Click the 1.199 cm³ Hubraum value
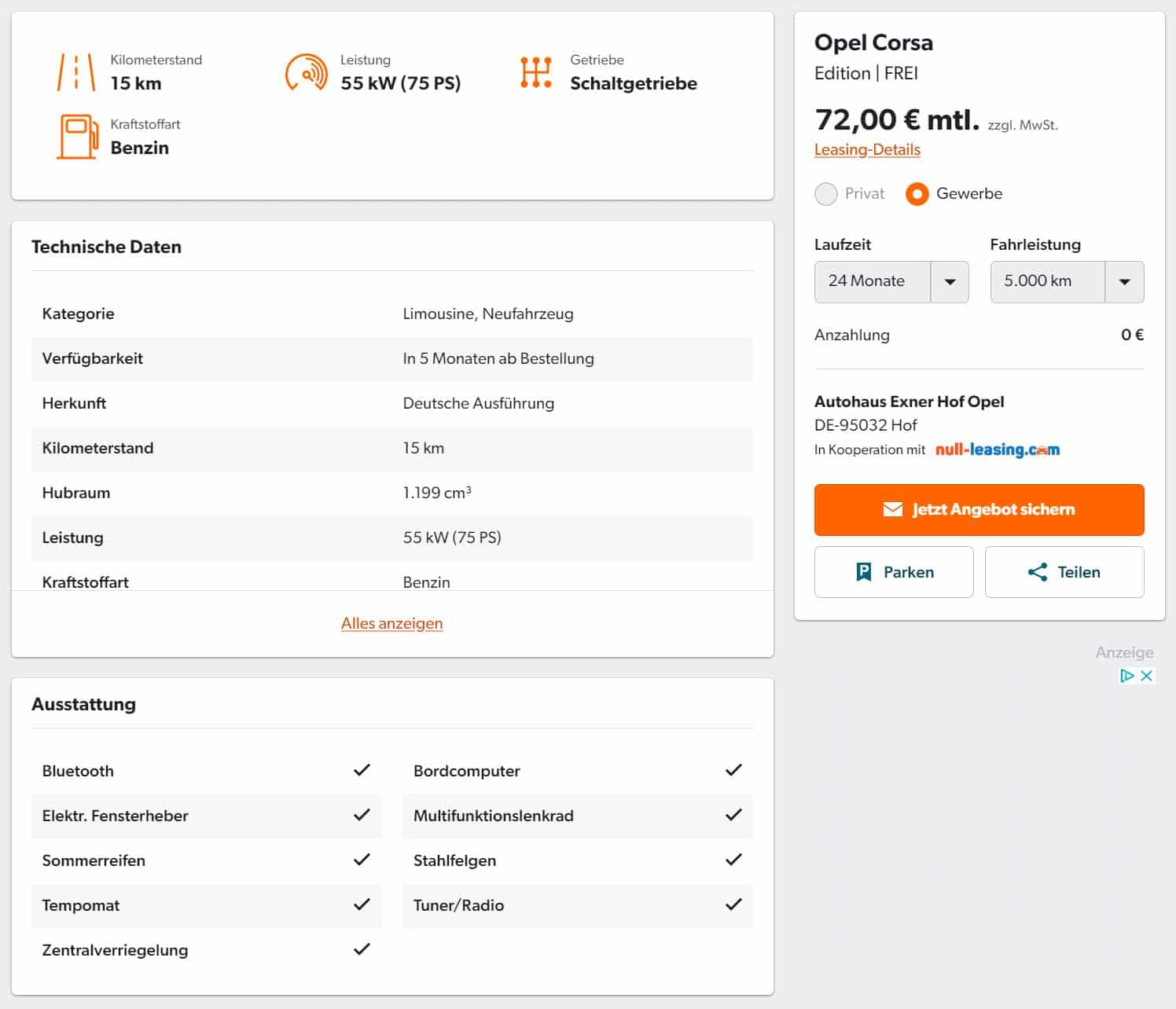Image resolution: width=1176 pixels, height=1009 pixels. pyautogui.click(x=437, y=493)
